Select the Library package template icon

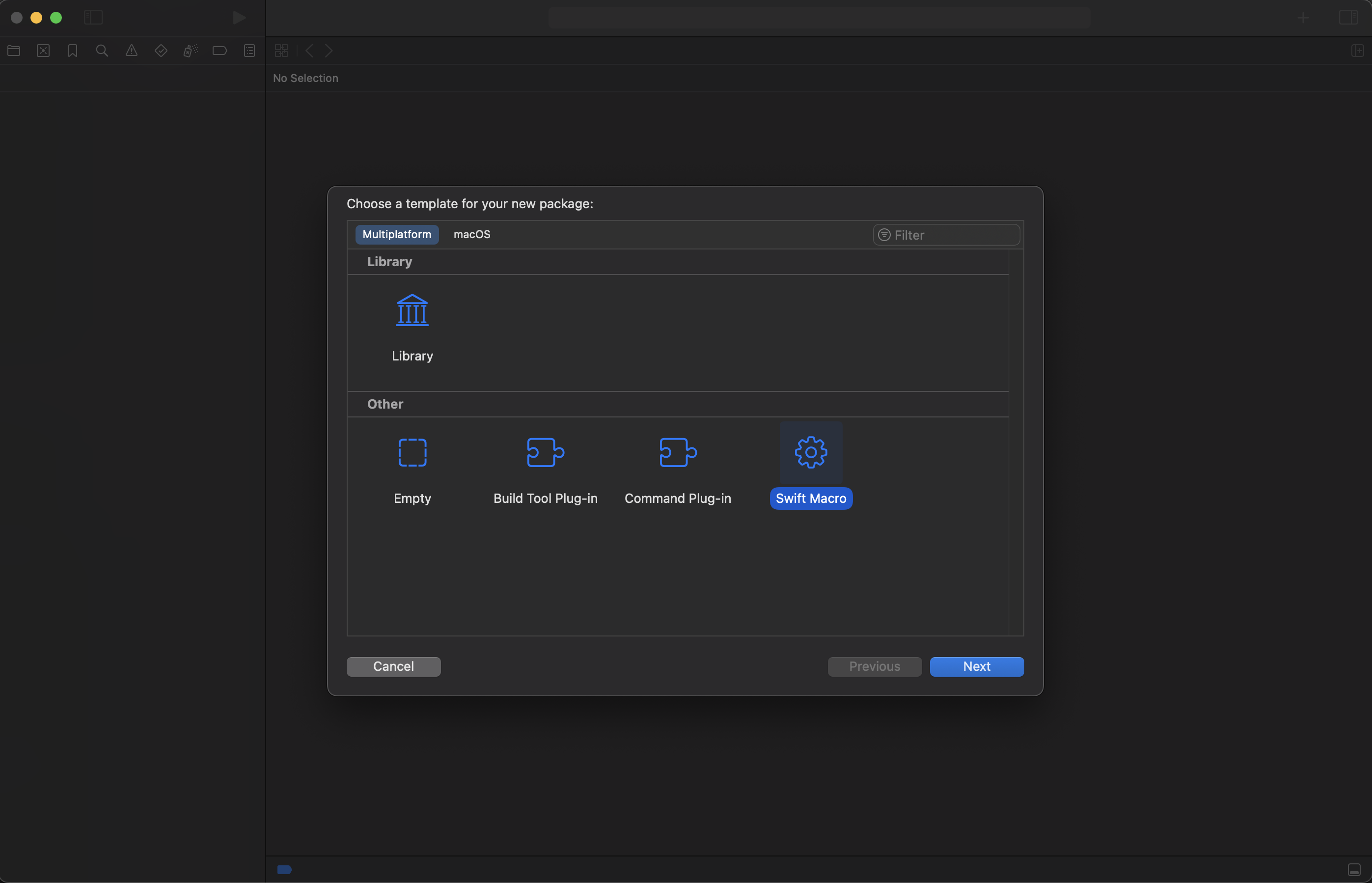(412, 310)
